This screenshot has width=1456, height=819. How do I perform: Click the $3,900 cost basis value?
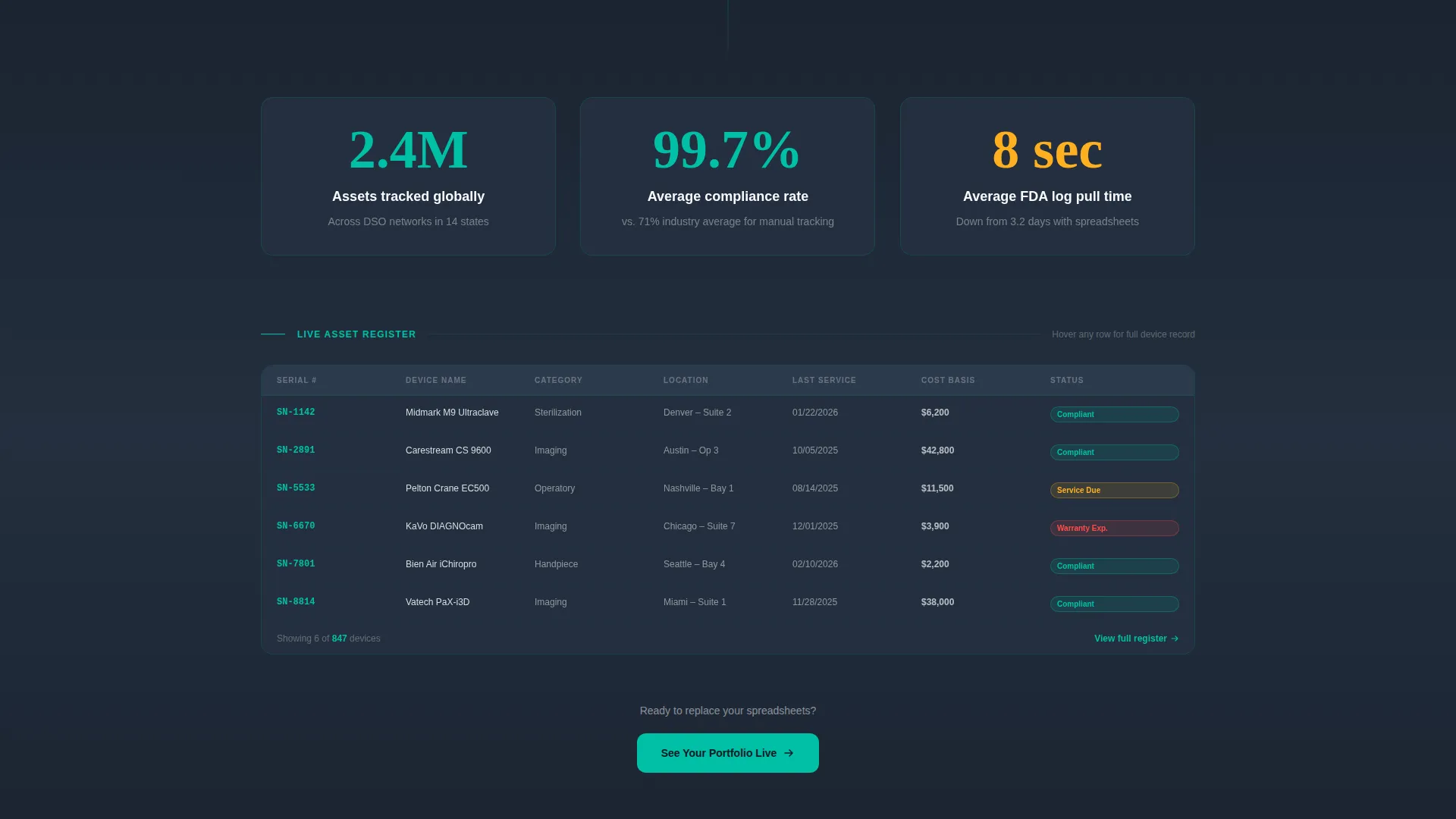click(935, 526)
